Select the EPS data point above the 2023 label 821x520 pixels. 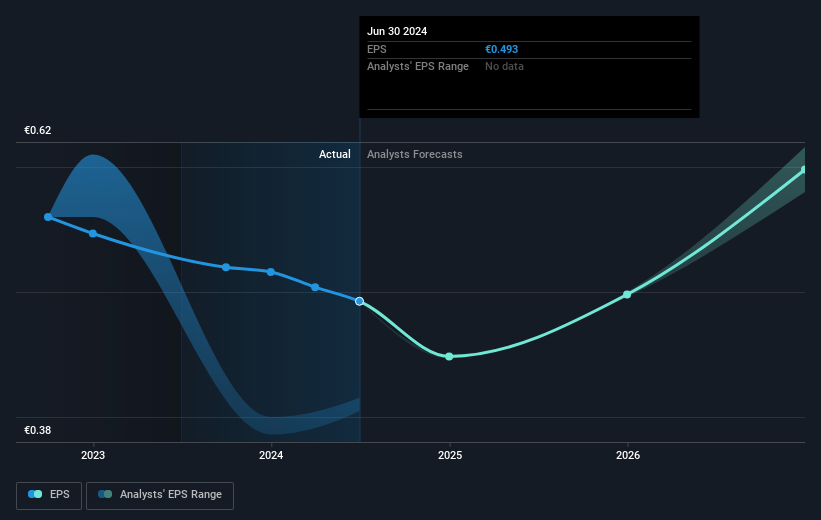[x=93, y=234]
